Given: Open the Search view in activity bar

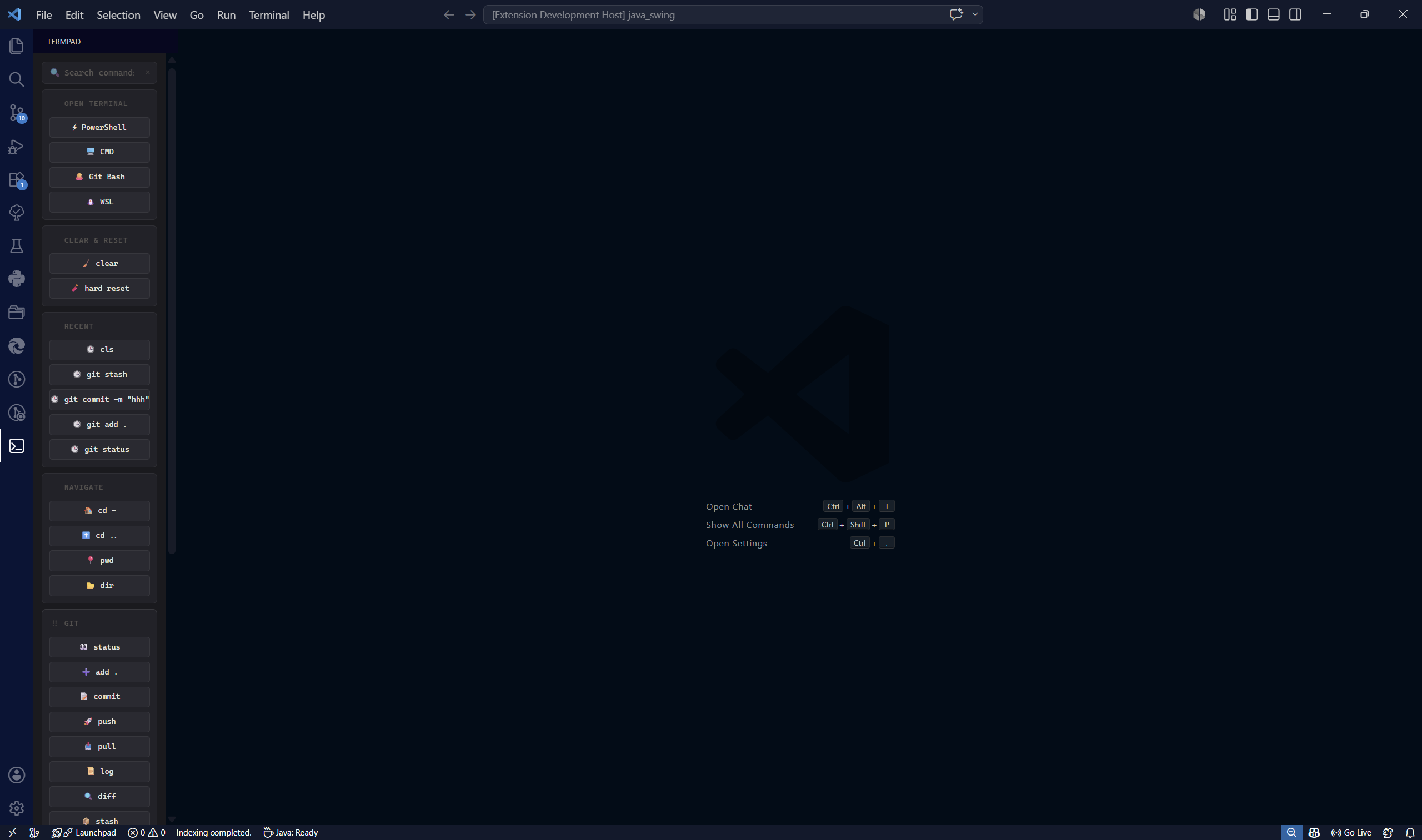Looking at the screenshot, I should (17, 79).
